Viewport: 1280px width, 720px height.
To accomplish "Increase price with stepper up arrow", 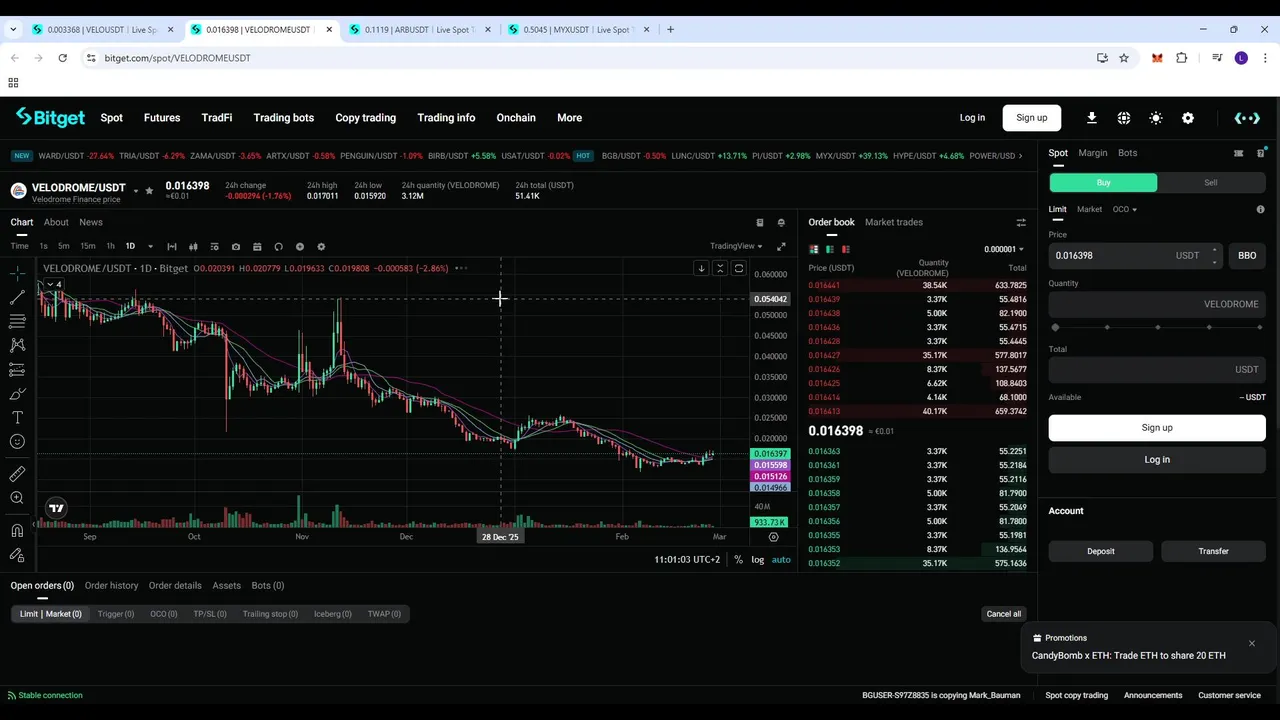I will [x=1215, y=250].
